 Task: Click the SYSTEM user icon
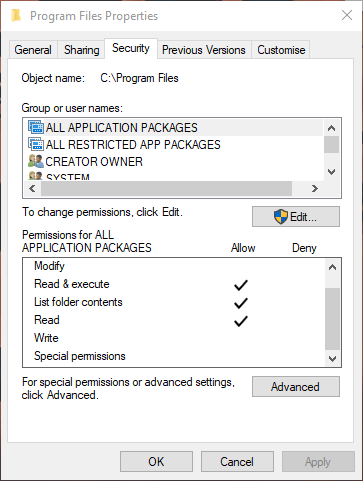point(36,176)
